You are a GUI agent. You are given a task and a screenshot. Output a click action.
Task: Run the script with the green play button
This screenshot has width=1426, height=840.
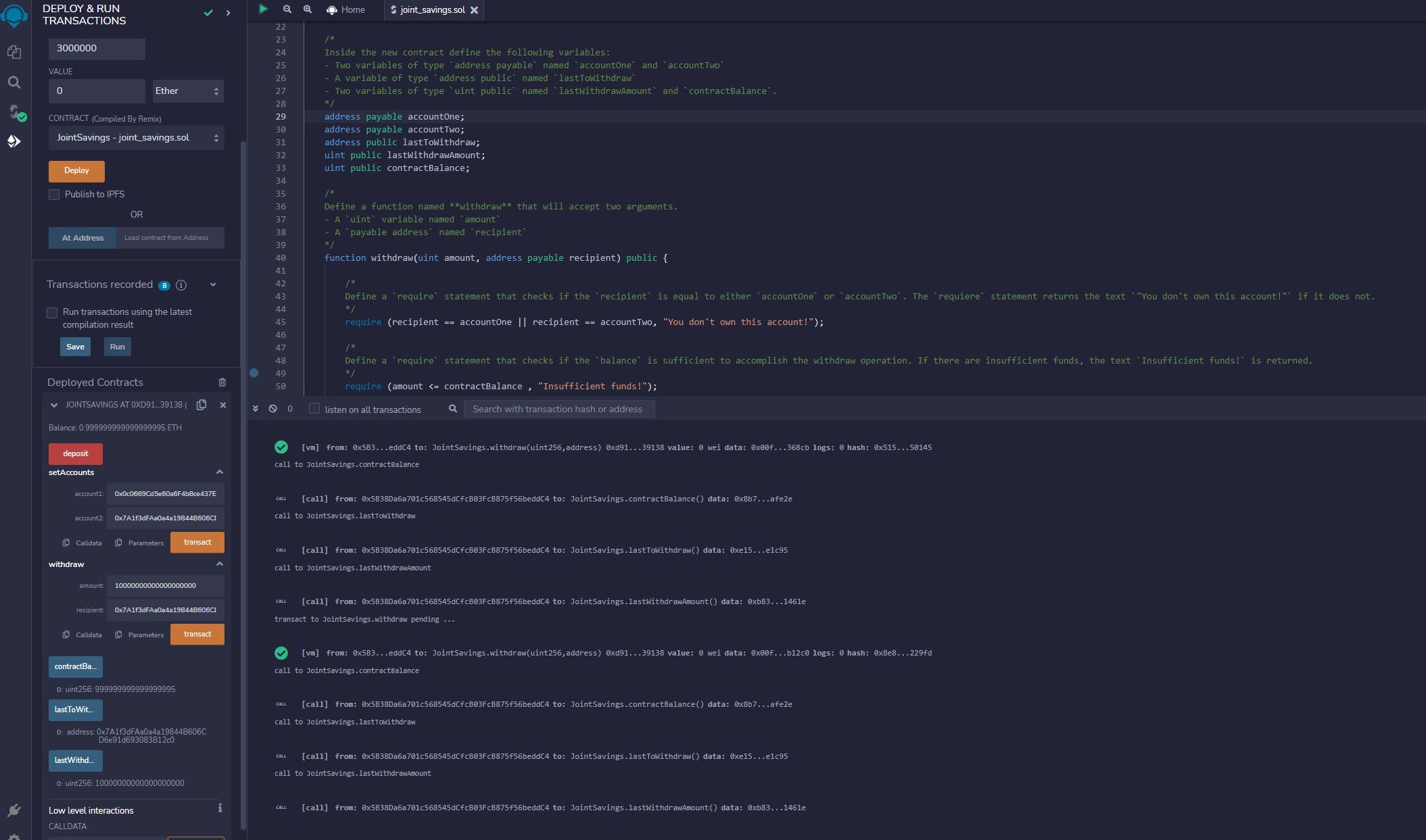click(x=263, y=9)
